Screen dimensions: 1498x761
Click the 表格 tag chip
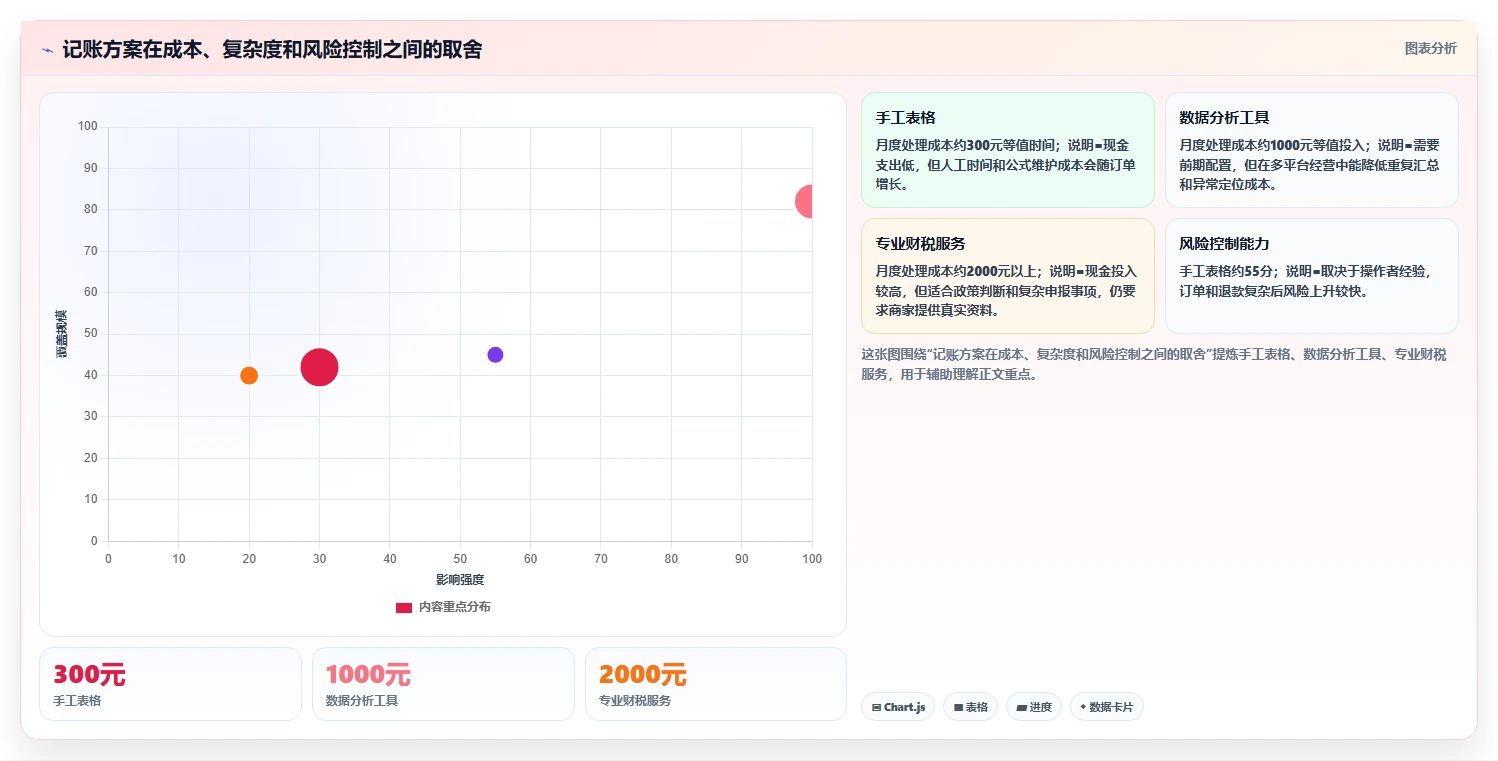[x=970, y=707]
